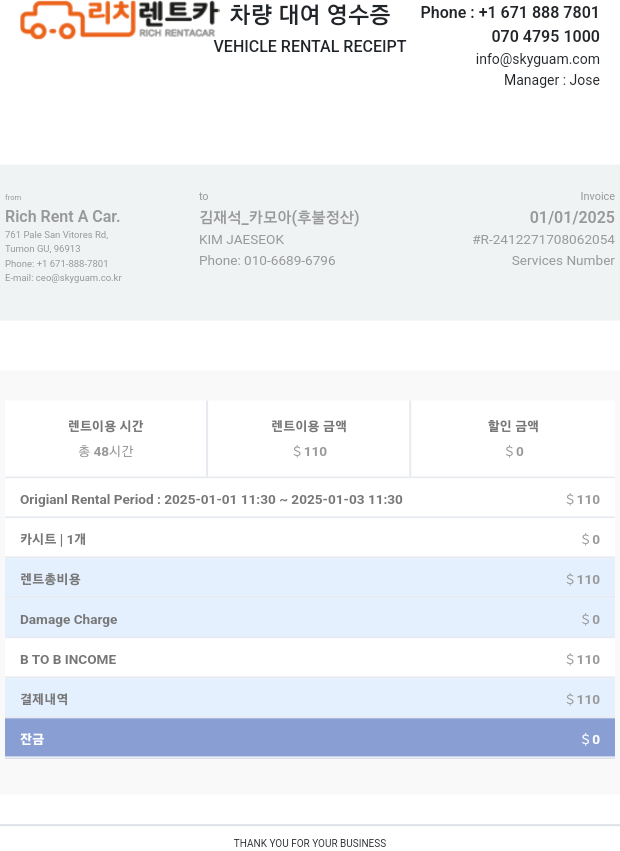The width and height of the screenshot is (620, 851).
Task: Click the invoice number #R-2412271708062054
Action: pyautogui.click(x=543, y=240)
